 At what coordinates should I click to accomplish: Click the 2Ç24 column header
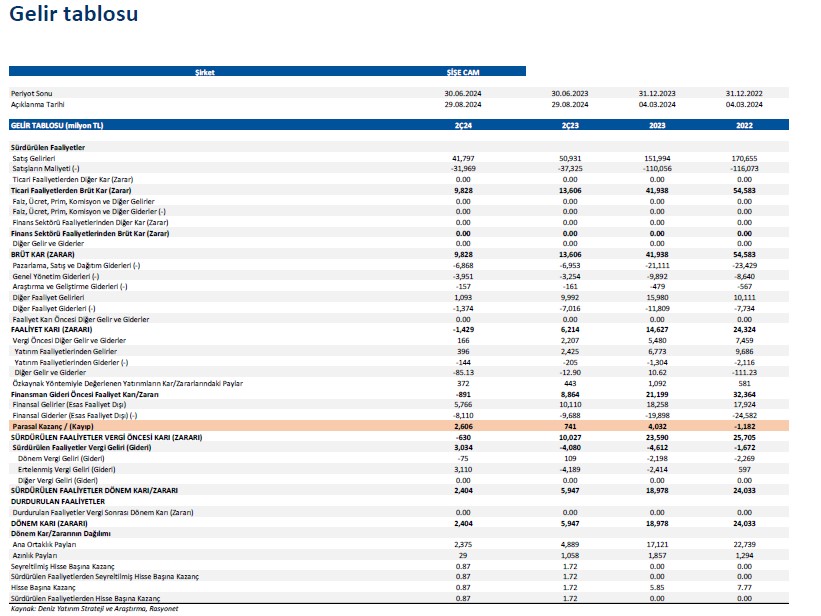(x=462, y=125)
